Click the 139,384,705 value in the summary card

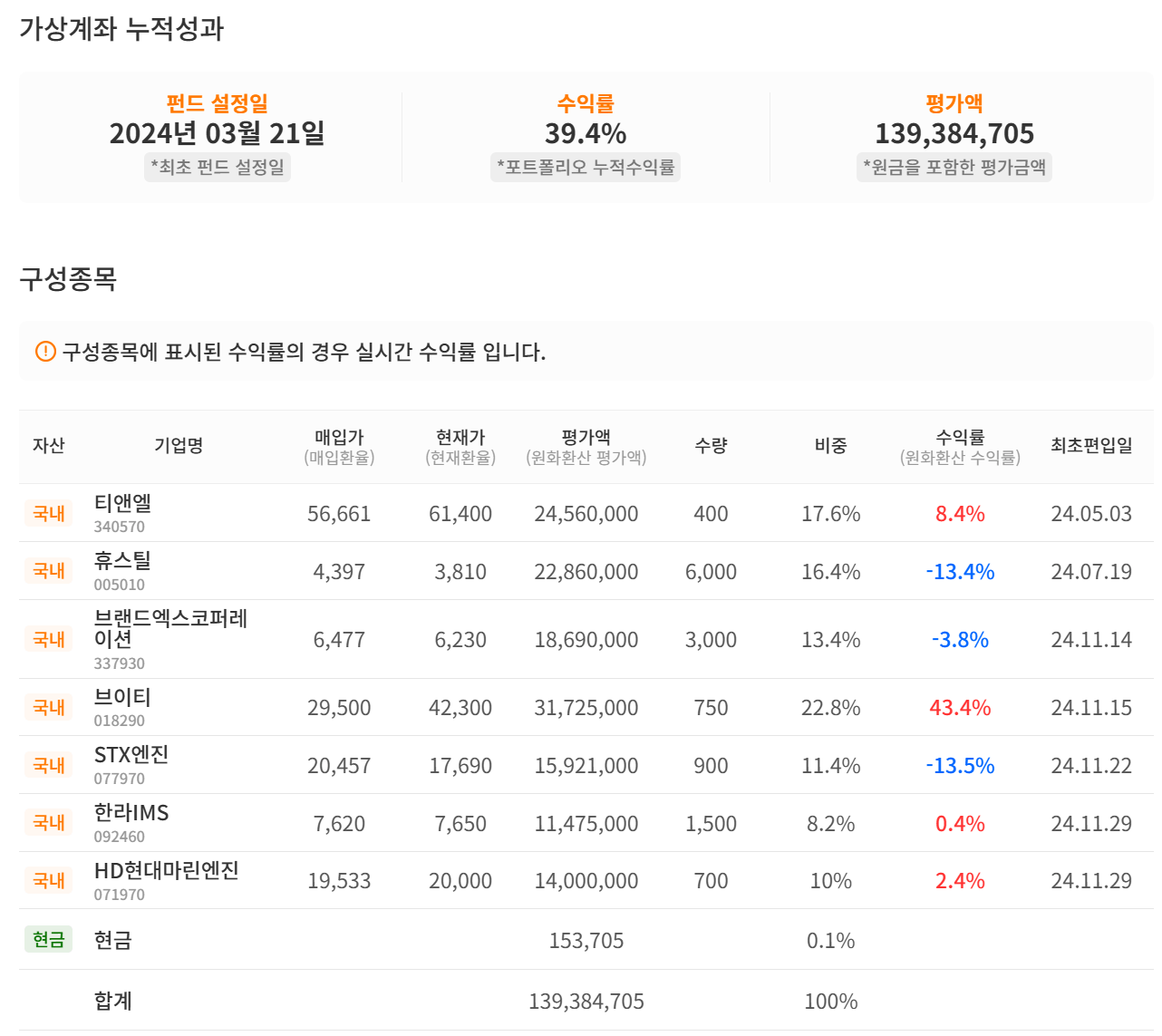(x=954, y=134)
